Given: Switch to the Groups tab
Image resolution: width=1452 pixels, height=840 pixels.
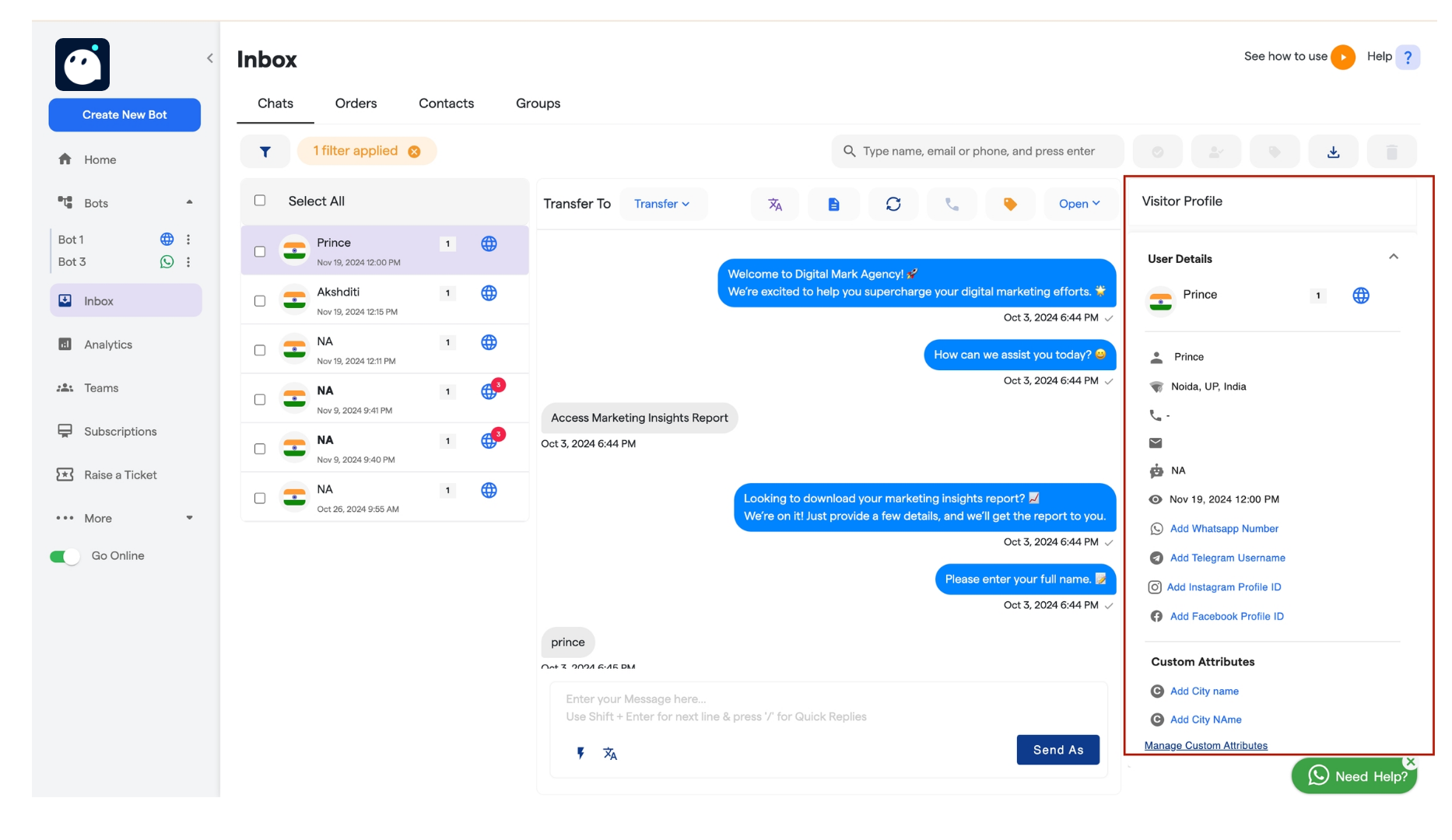Looking at the screenshot, I should click(x=538, y=103).
